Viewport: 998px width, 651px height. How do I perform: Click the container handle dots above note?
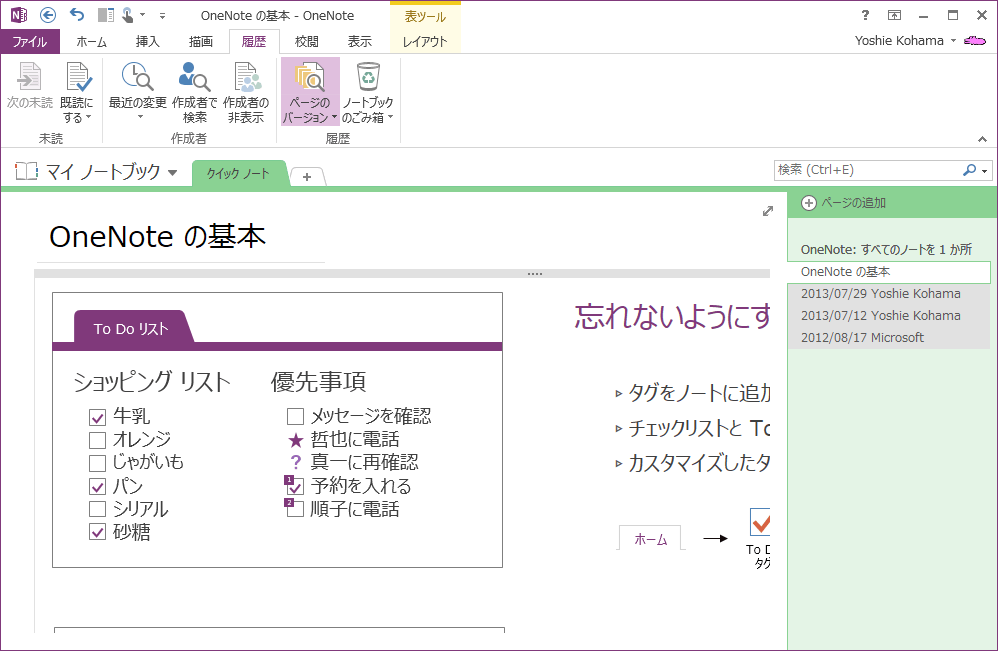(535, 274)
